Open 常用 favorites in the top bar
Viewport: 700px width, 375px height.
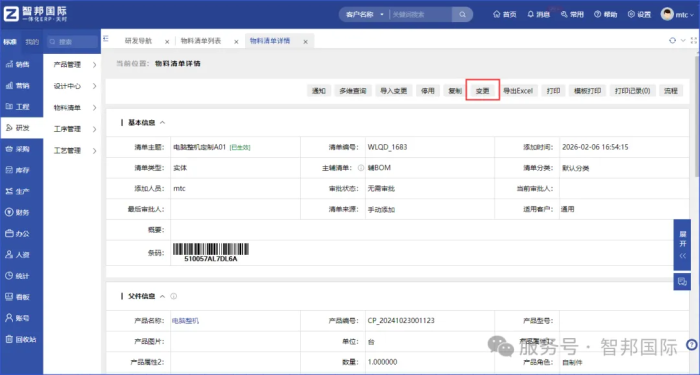pyautogui.click(x=572, y=14)
